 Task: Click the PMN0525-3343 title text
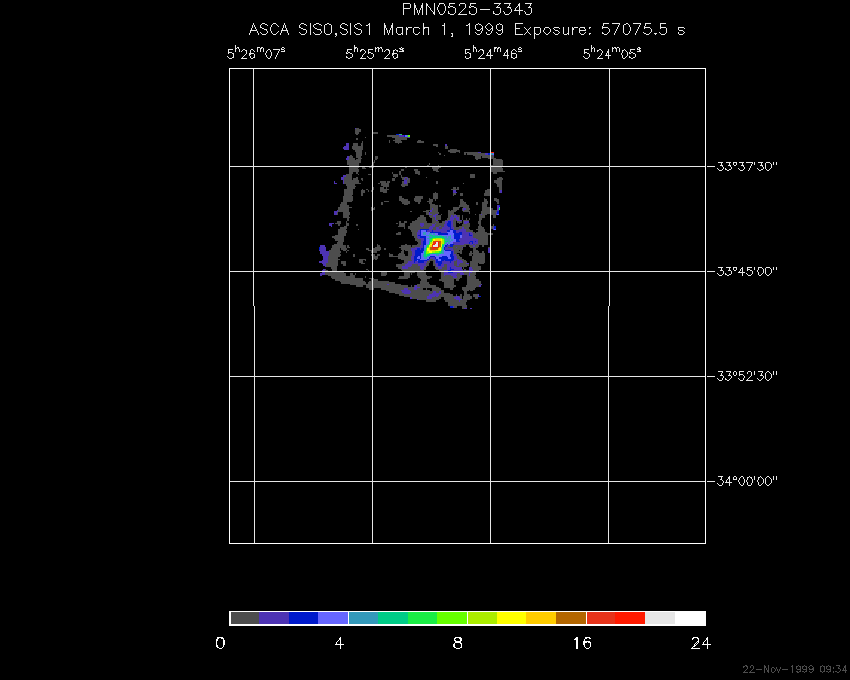pyautogui.click(x=467, y=9)
